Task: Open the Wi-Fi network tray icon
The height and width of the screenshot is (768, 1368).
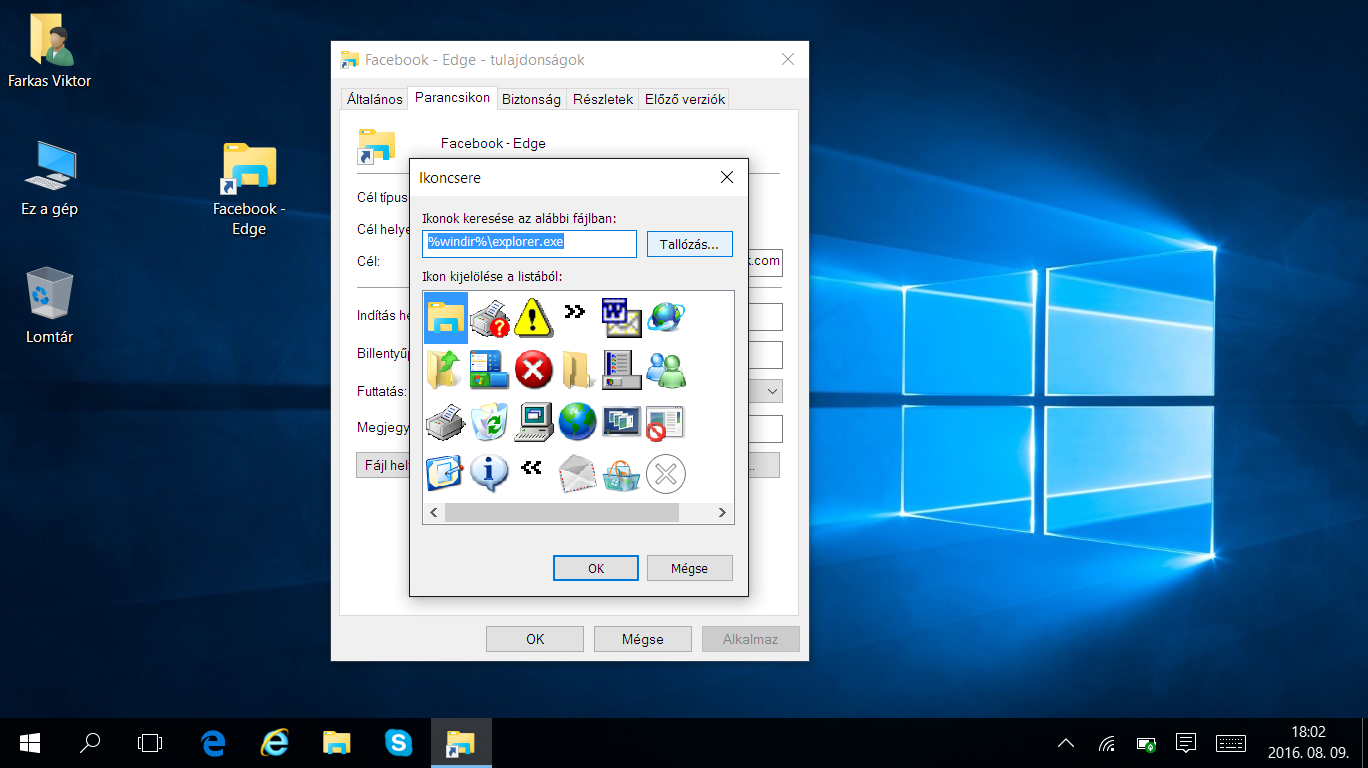Action: [1107, 743]
